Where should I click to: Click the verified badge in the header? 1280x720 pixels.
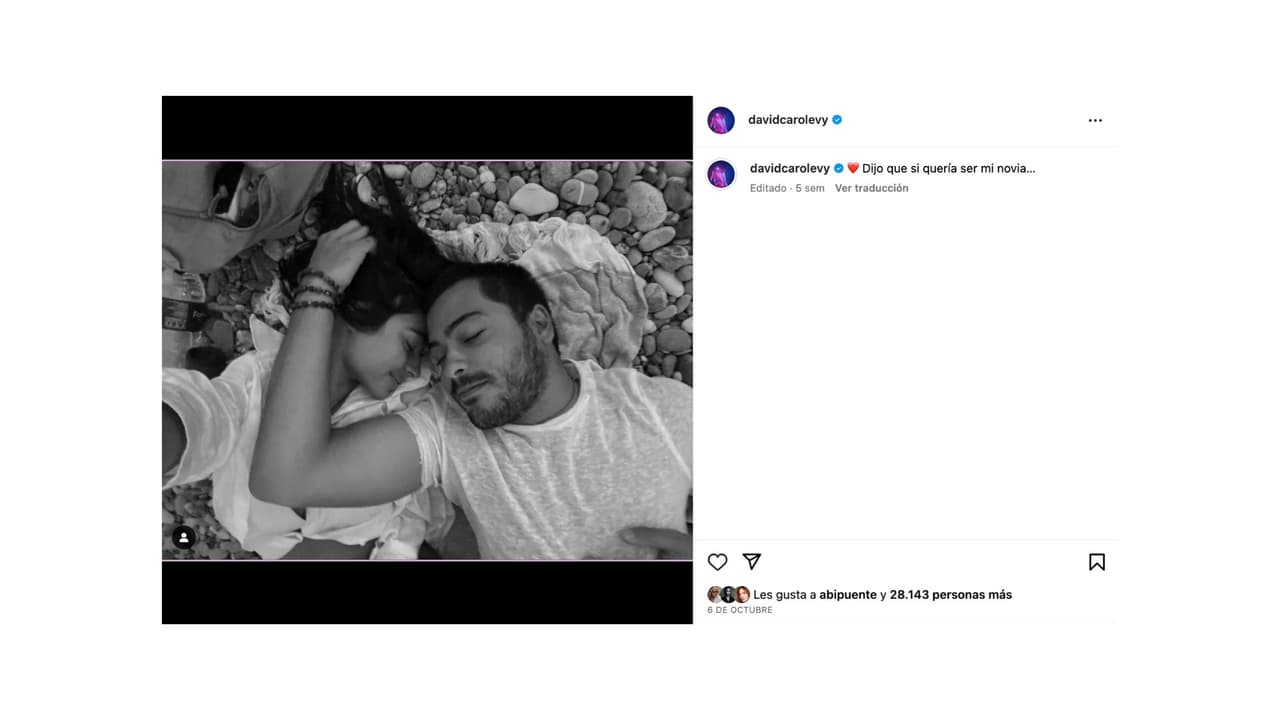pyautogui.click(x=837, y=120)
